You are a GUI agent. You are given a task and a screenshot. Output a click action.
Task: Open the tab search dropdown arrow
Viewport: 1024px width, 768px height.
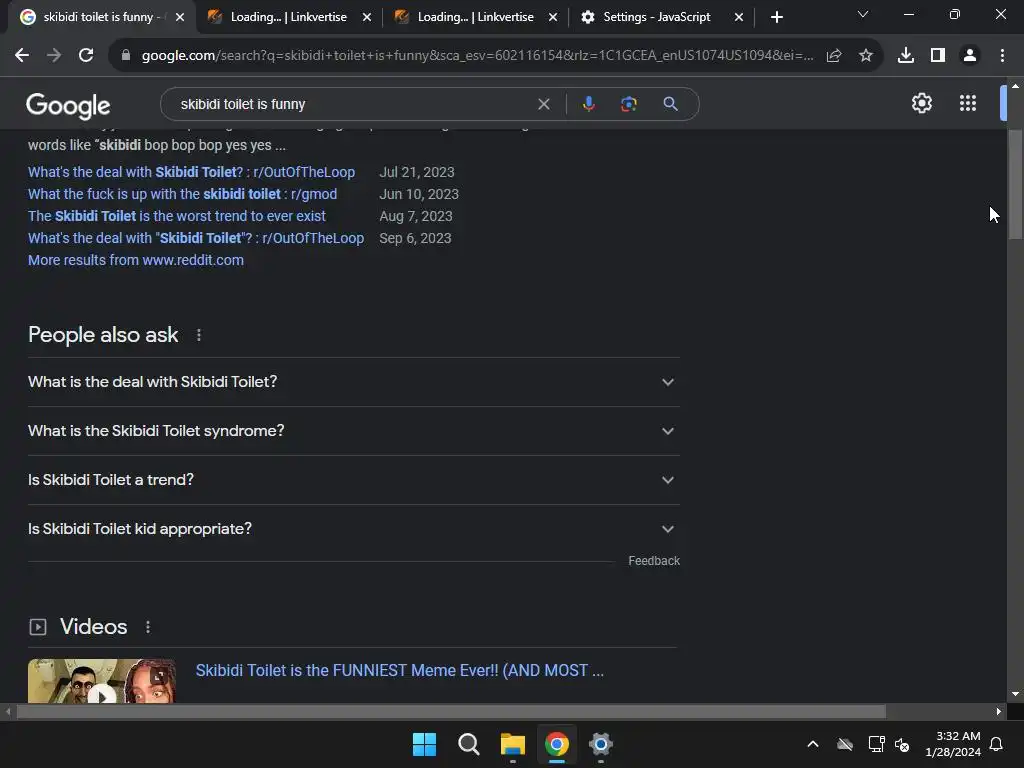[863, 14]
